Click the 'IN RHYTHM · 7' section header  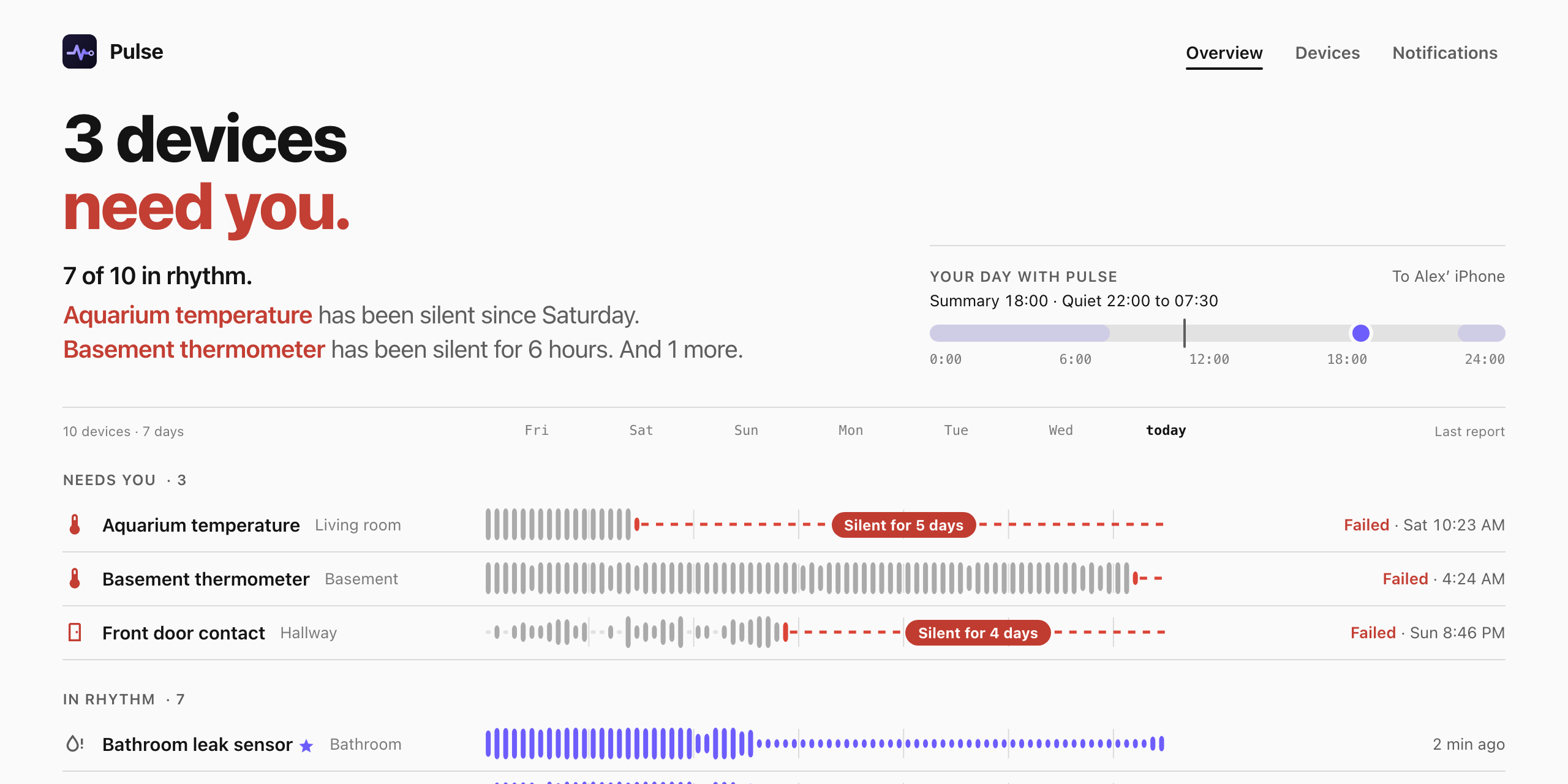[124, 699]
